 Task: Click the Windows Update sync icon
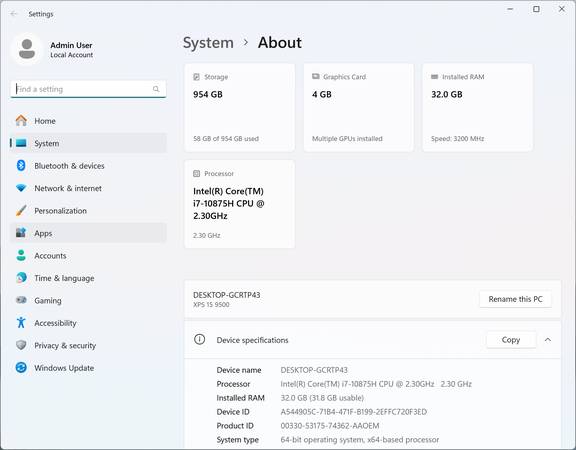[x=21, y=367]
